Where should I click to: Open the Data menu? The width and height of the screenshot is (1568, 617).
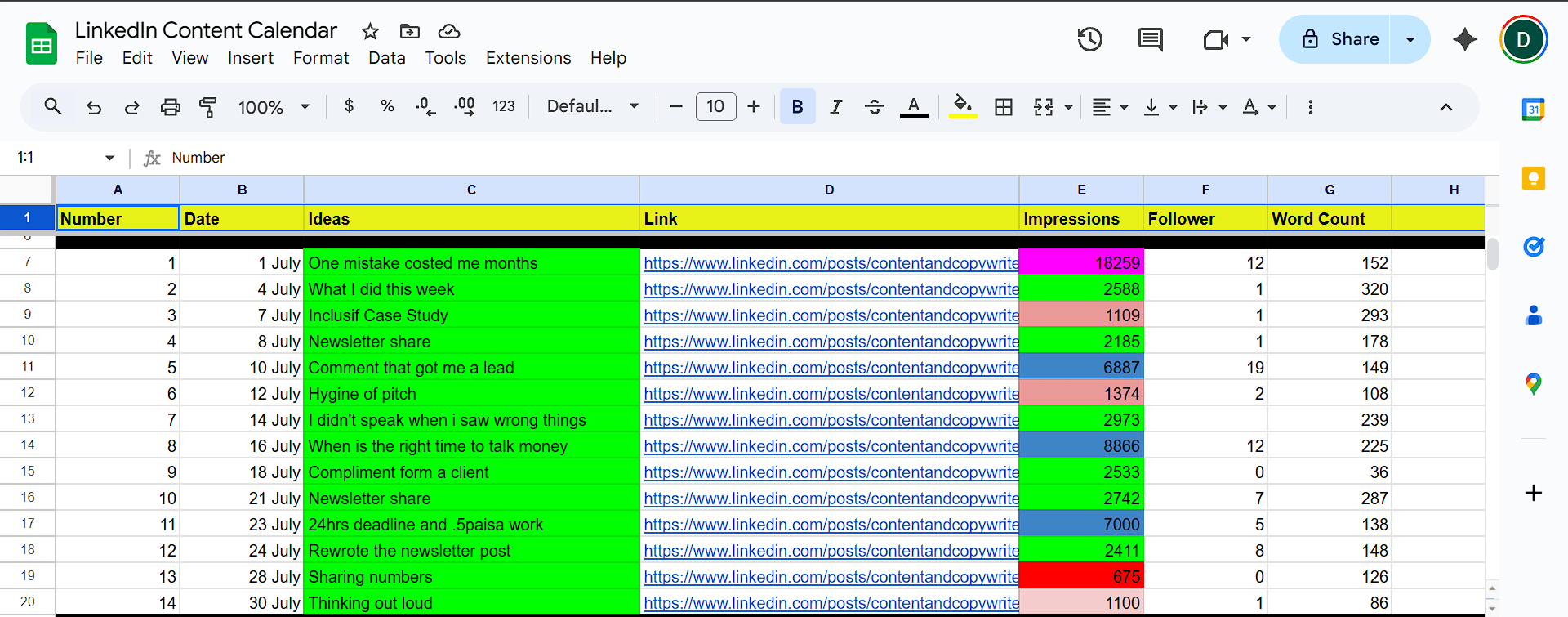click(x=386, y=58)
